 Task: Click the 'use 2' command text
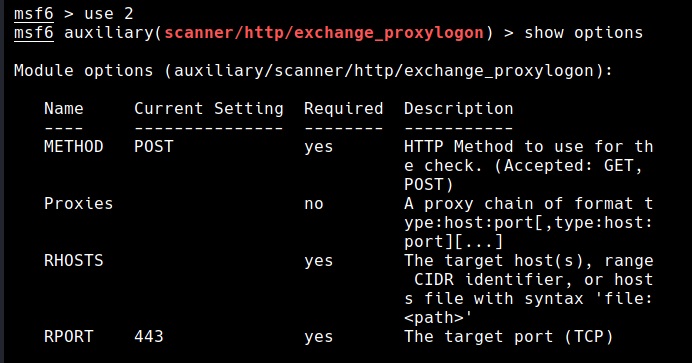coord(109,14)
